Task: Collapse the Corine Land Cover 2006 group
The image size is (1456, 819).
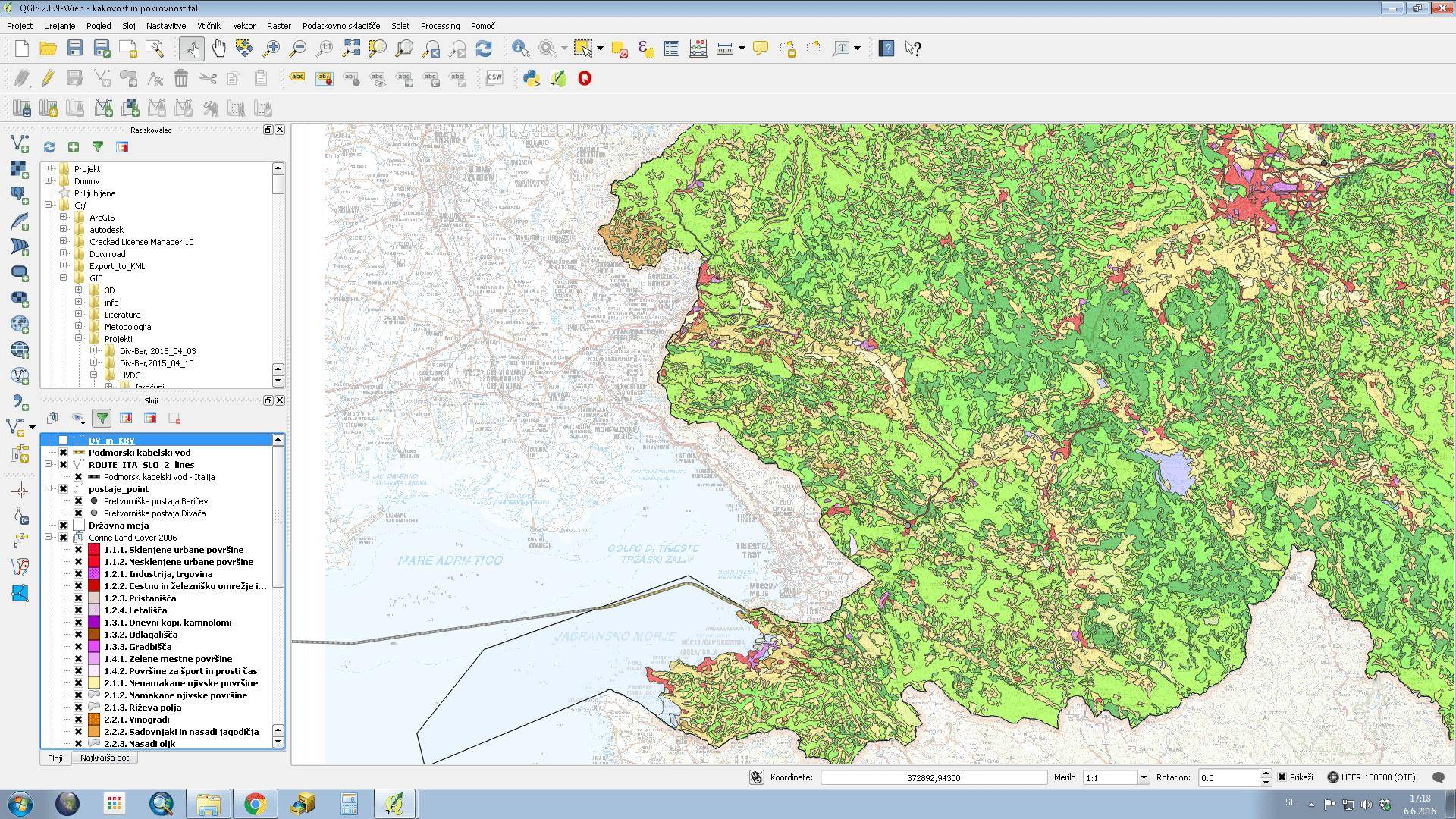Action: 49,538
